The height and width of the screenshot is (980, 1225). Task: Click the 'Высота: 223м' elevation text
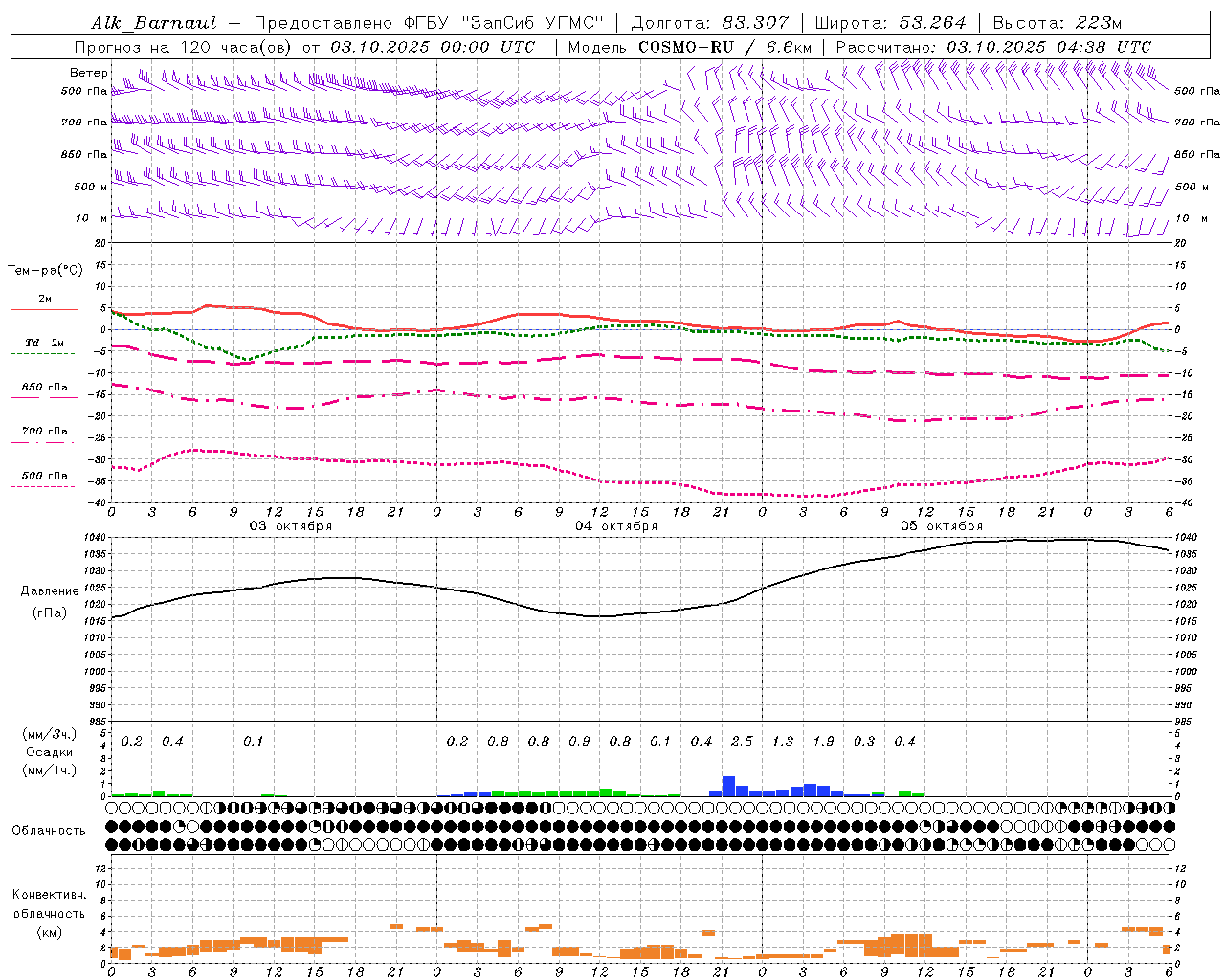(x=1057, y=23)
